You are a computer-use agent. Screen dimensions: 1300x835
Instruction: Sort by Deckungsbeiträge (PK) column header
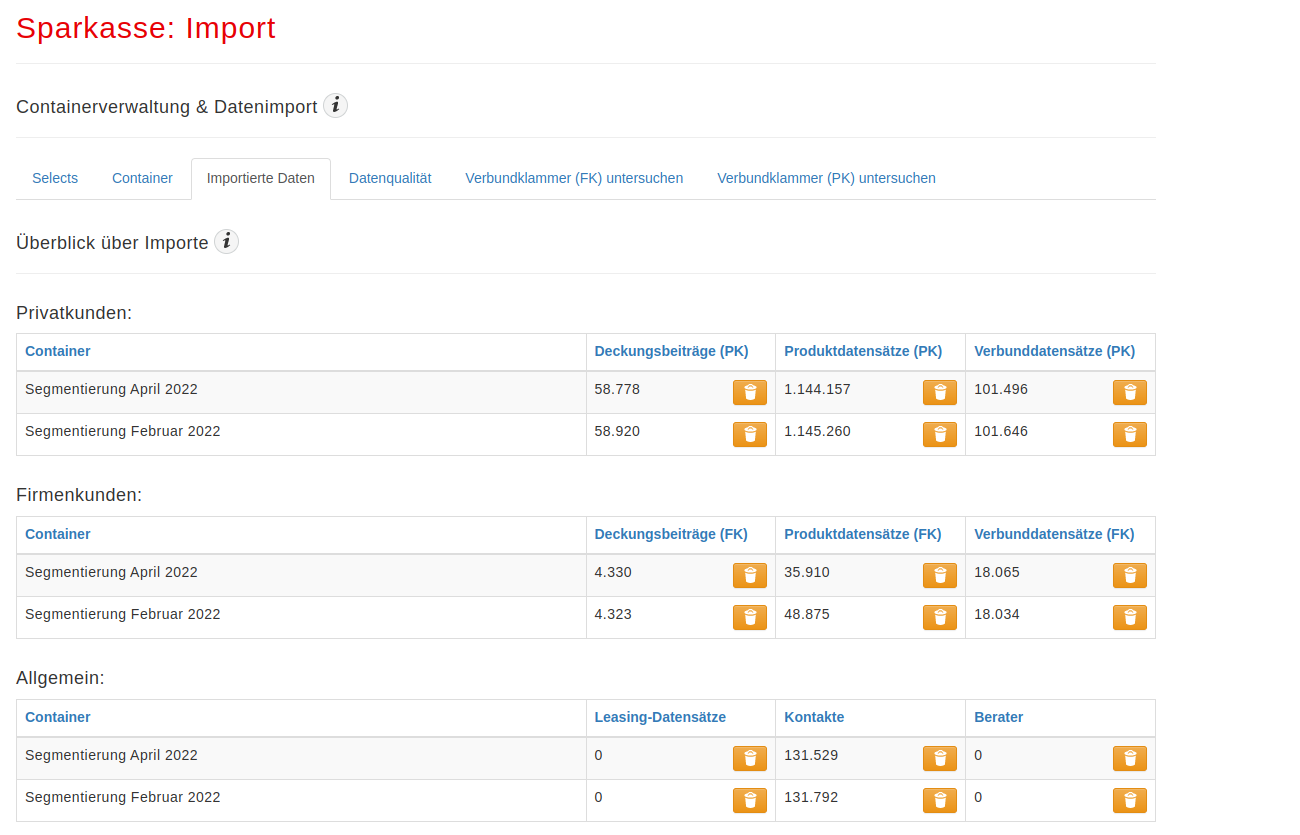(x=671, y=351)
